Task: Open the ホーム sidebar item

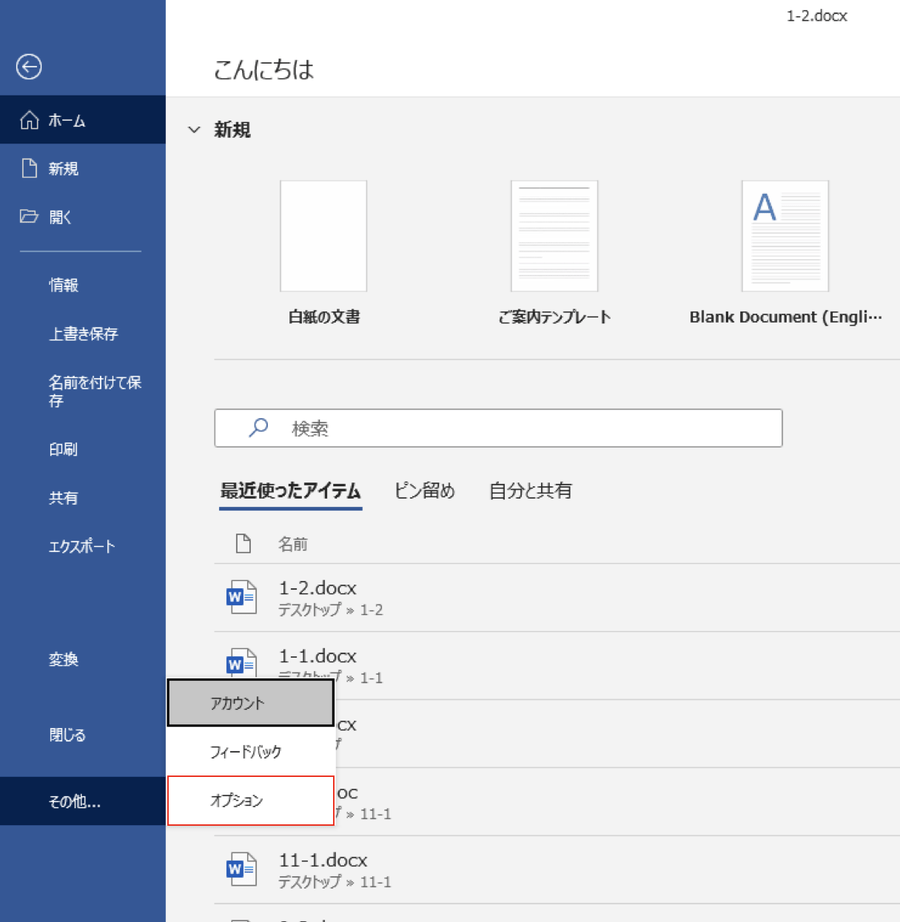Action: coord(83,120)
